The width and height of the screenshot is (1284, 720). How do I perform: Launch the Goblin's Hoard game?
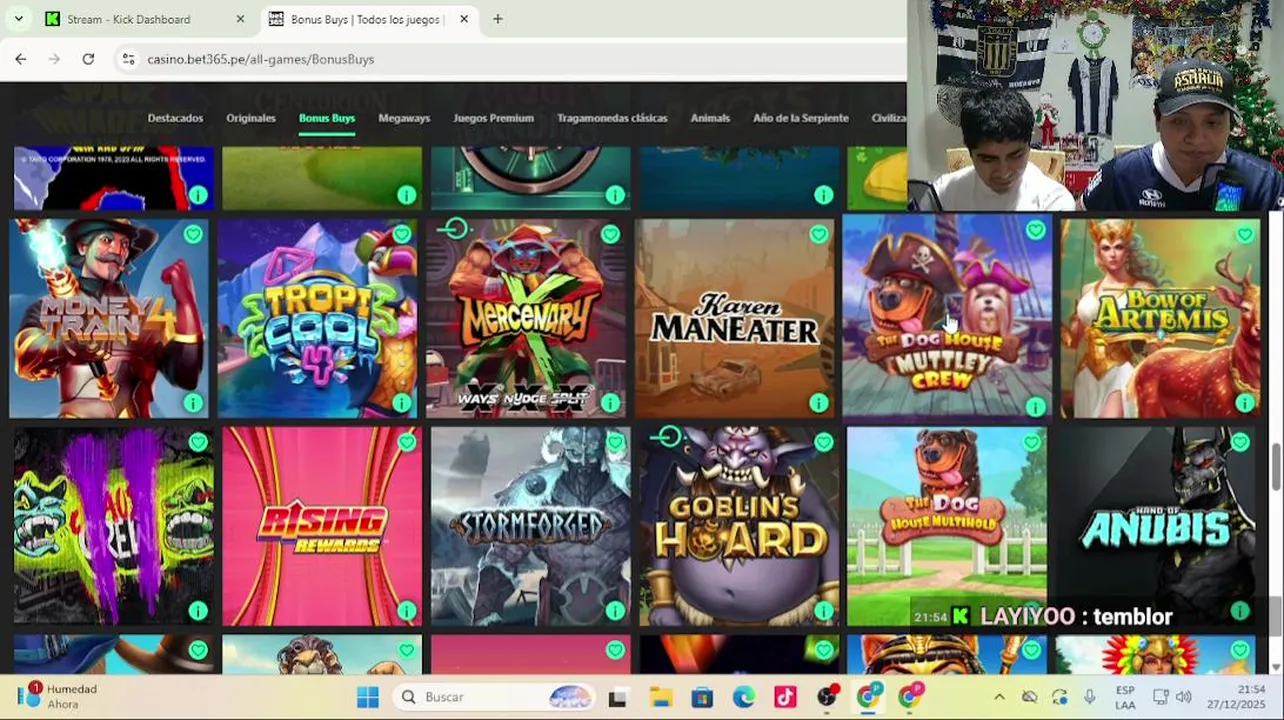point(739,526)
